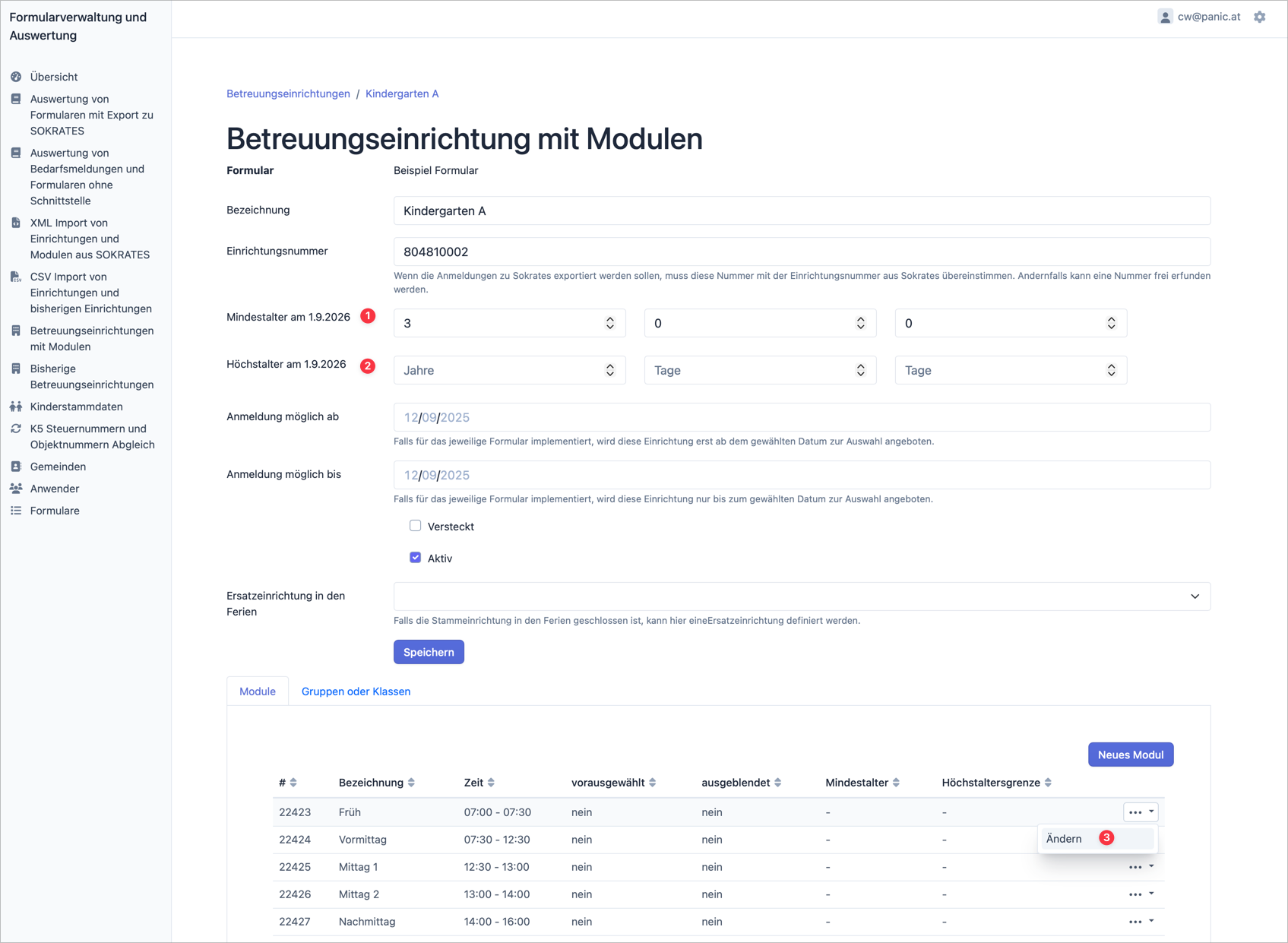Open actions dropdown for Mittag 2 row
The width and height of the screenshot is (1288, 943).
[x=1141, y=894]
